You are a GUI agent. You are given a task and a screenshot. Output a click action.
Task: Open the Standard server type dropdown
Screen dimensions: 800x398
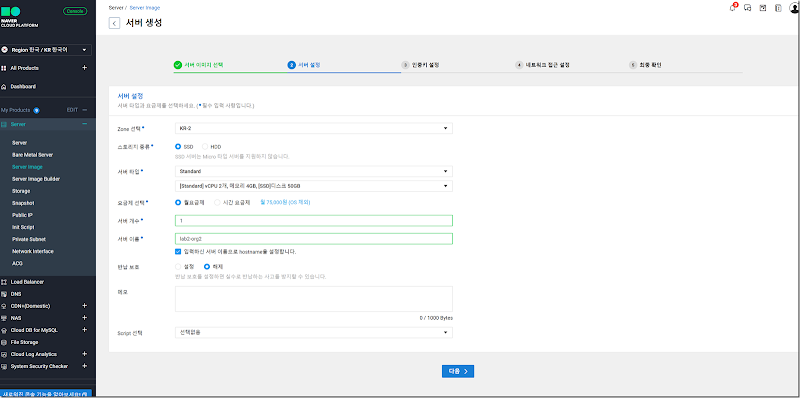click(313, 171)
